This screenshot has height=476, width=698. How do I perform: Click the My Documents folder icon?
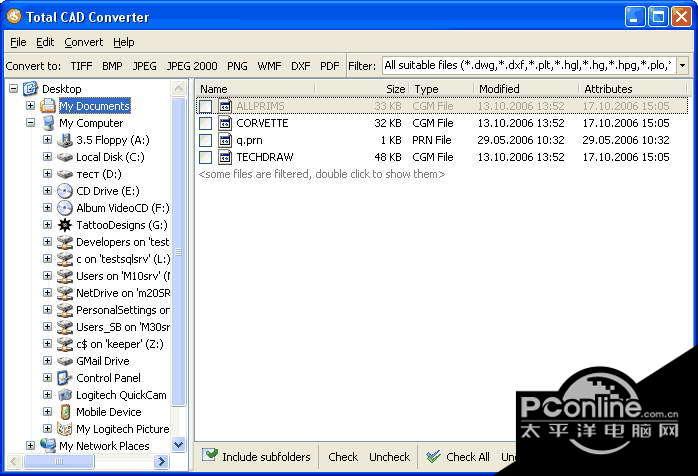click(48, 106)
